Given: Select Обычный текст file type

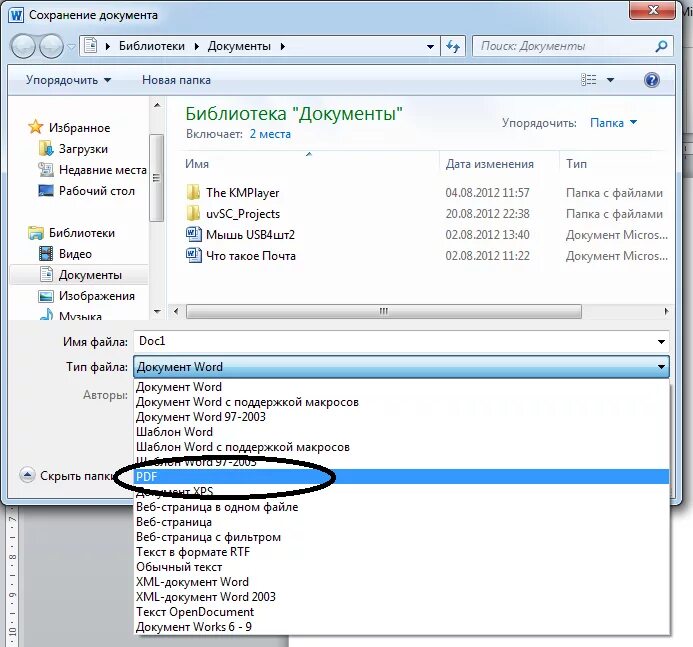Looking at the screenshot, I should pyautogui.click(x=402, y=567).
